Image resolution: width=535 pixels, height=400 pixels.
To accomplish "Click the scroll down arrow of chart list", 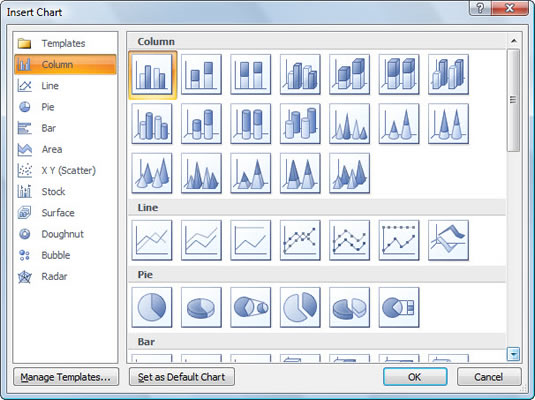I will [x=513, y=354].
